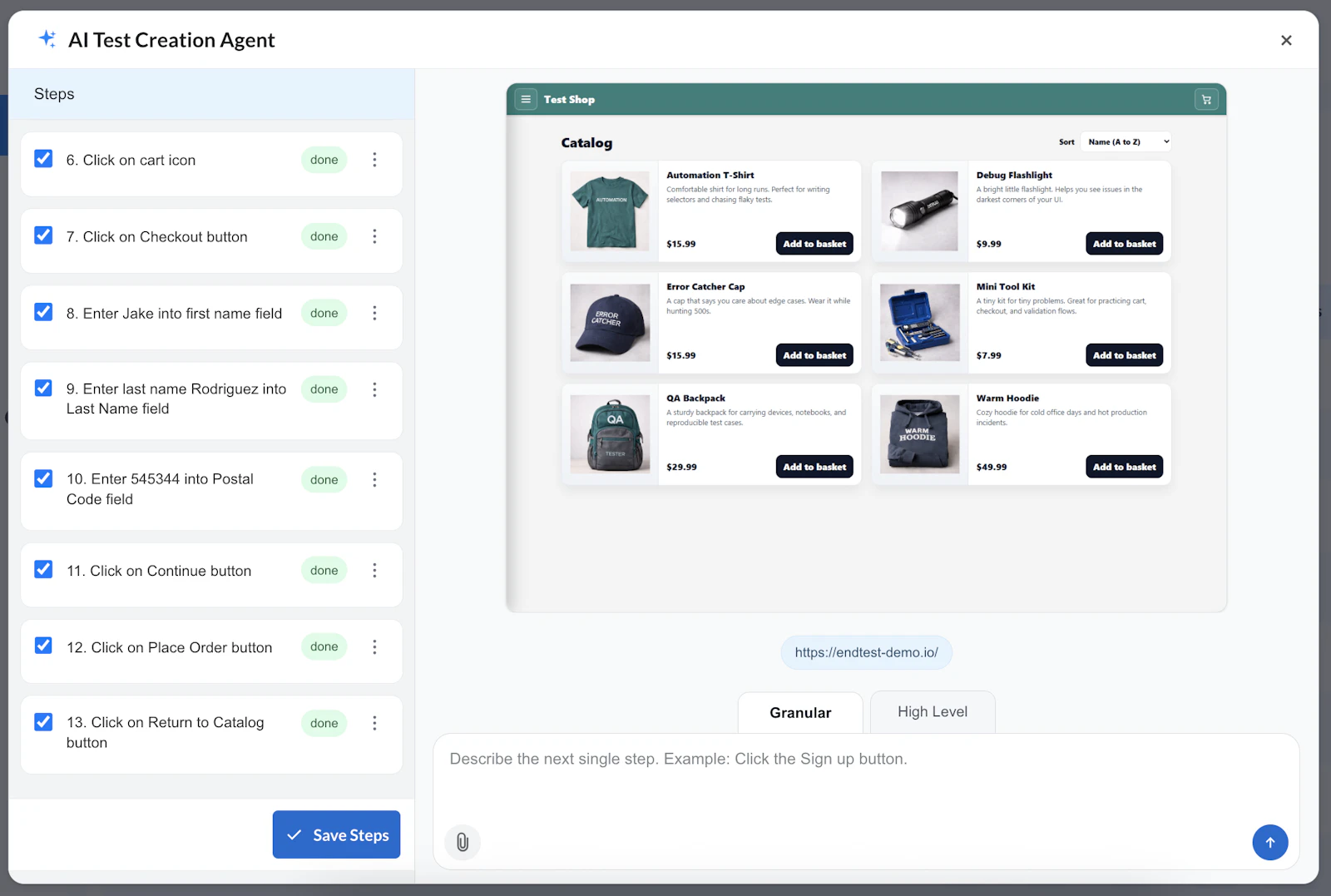Click the done badge on step 7
This screenshot has height=896, width=1331.
click(324, 236)
